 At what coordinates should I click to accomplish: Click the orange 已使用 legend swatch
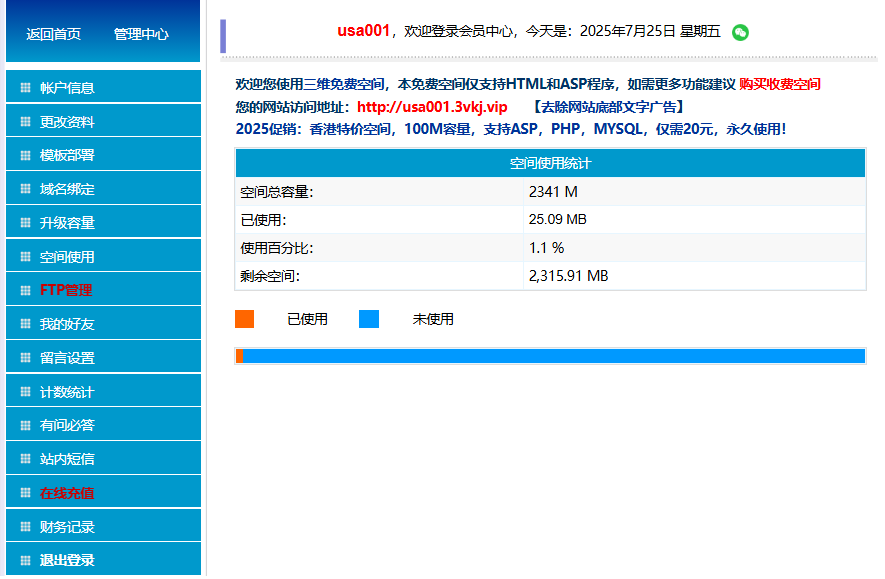tap(244, 319)
